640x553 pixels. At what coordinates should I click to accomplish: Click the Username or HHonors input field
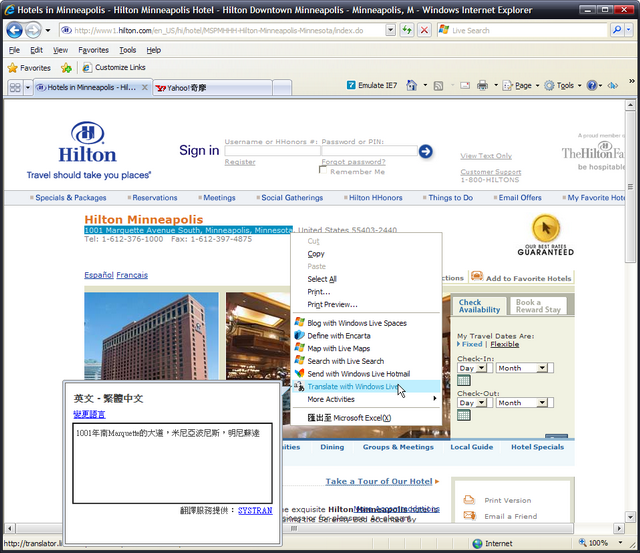click(x=272, y=151)
